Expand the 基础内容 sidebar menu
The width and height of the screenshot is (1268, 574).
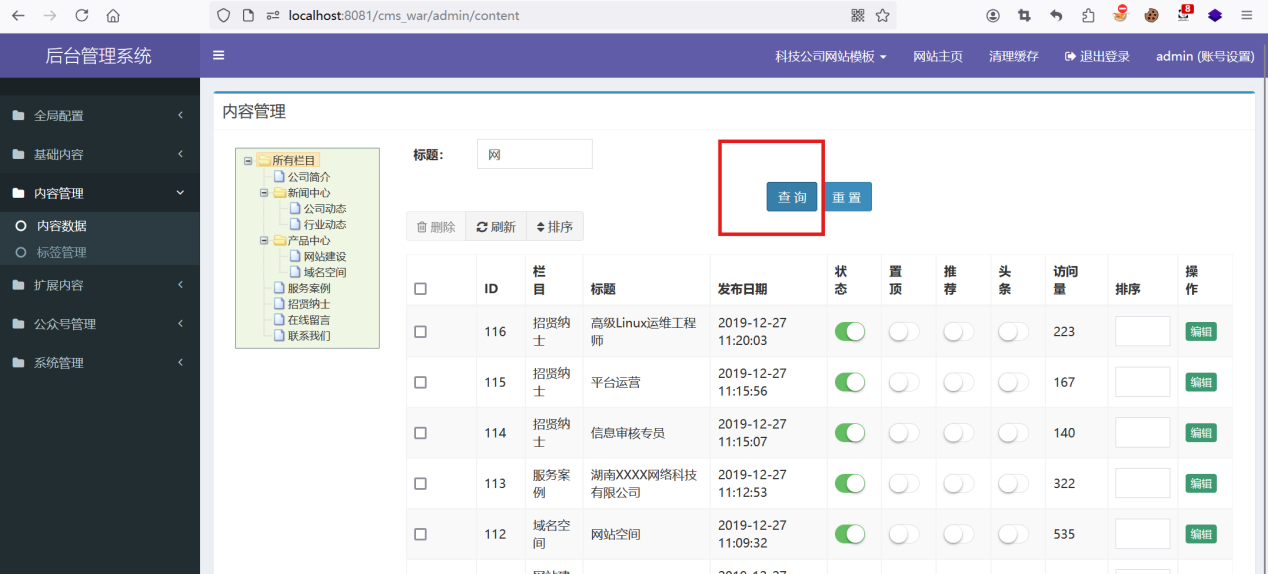(100, 154)
